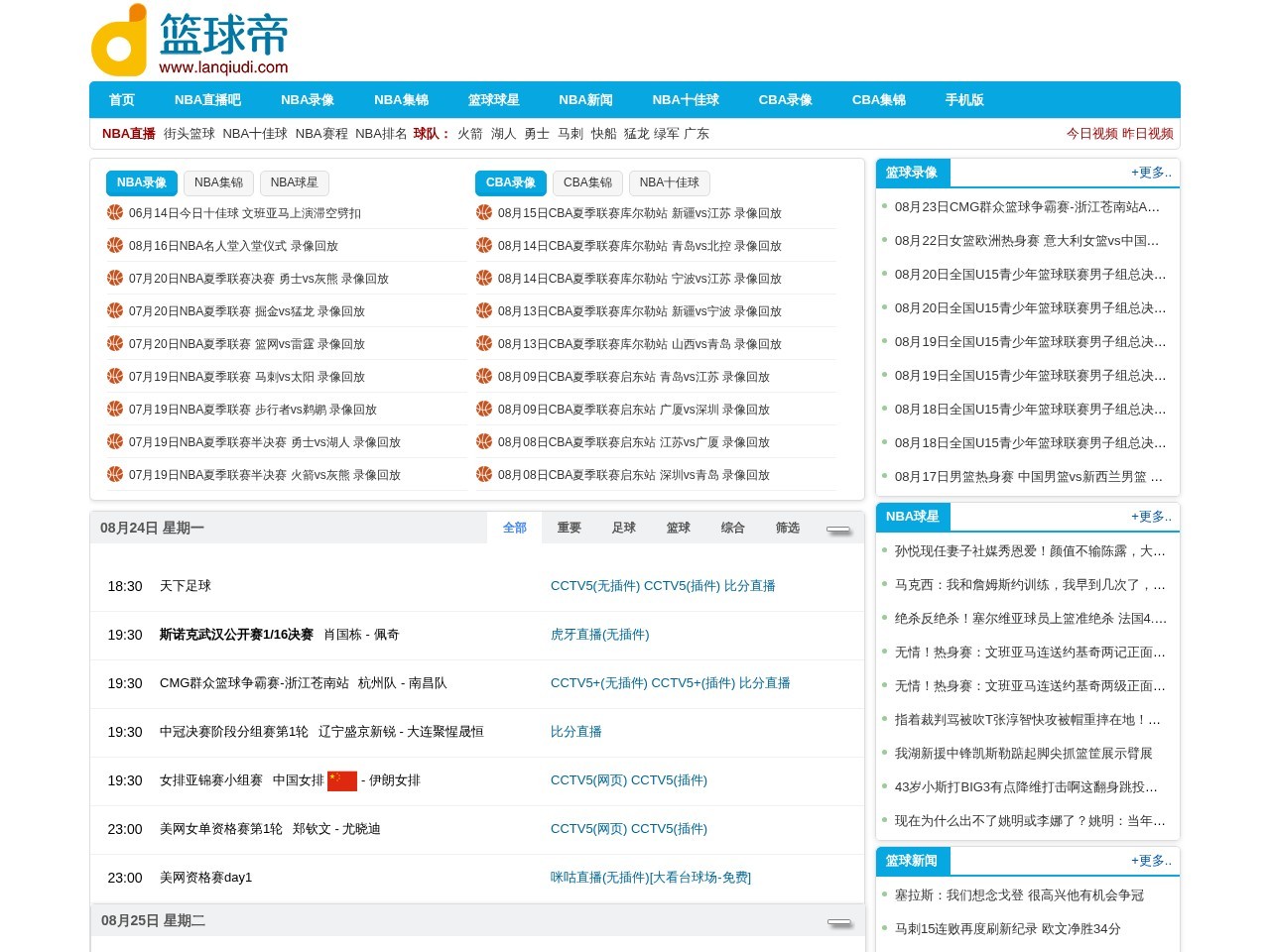The height and width of the screenshot is (952, 1270).
Task: Open 虎牙直播(无插件) stream link
Action: click(x=600, y=635)
